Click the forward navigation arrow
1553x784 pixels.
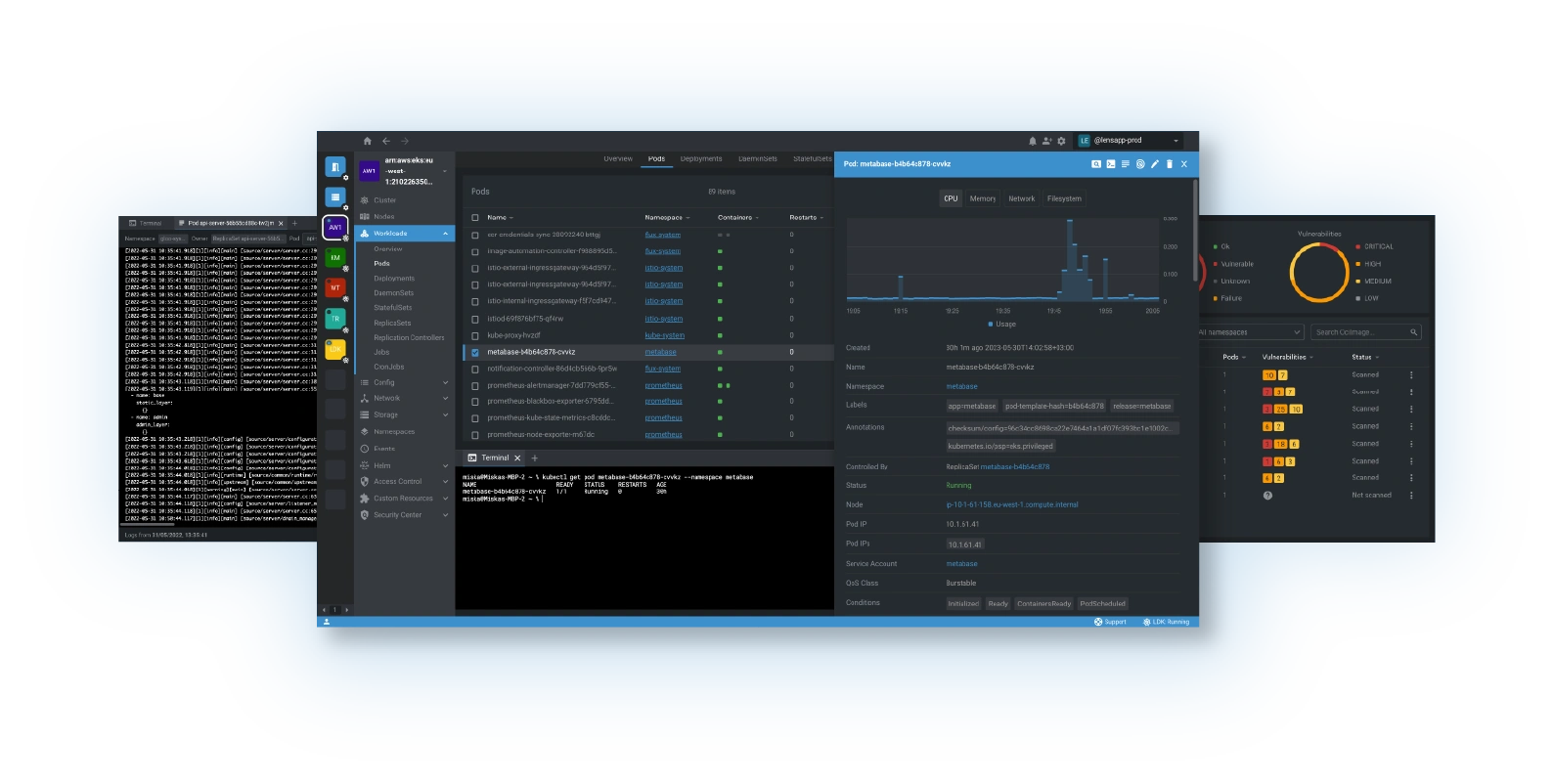(405, 141)
